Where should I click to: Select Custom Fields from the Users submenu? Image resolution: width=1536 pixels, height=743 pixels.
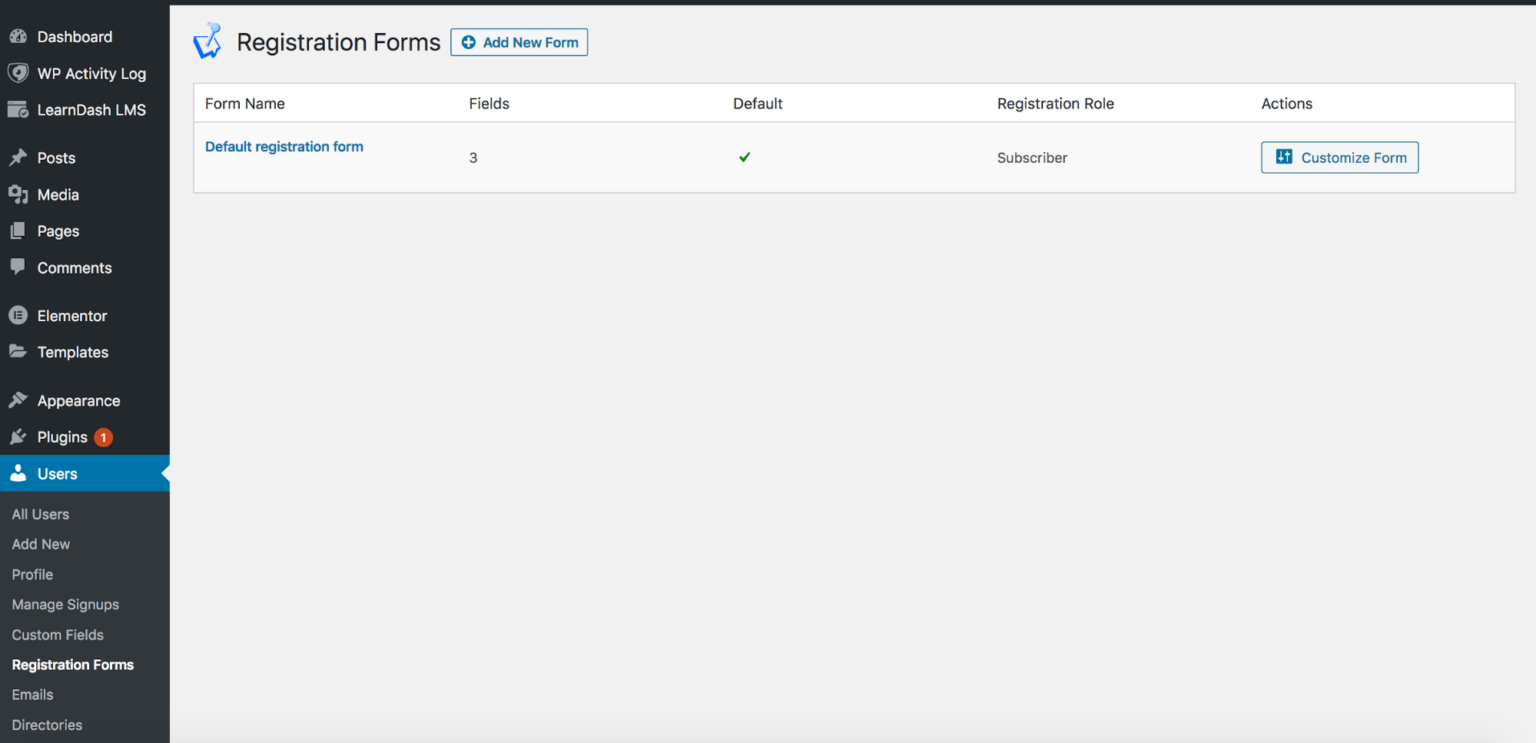tap(57, 634)
